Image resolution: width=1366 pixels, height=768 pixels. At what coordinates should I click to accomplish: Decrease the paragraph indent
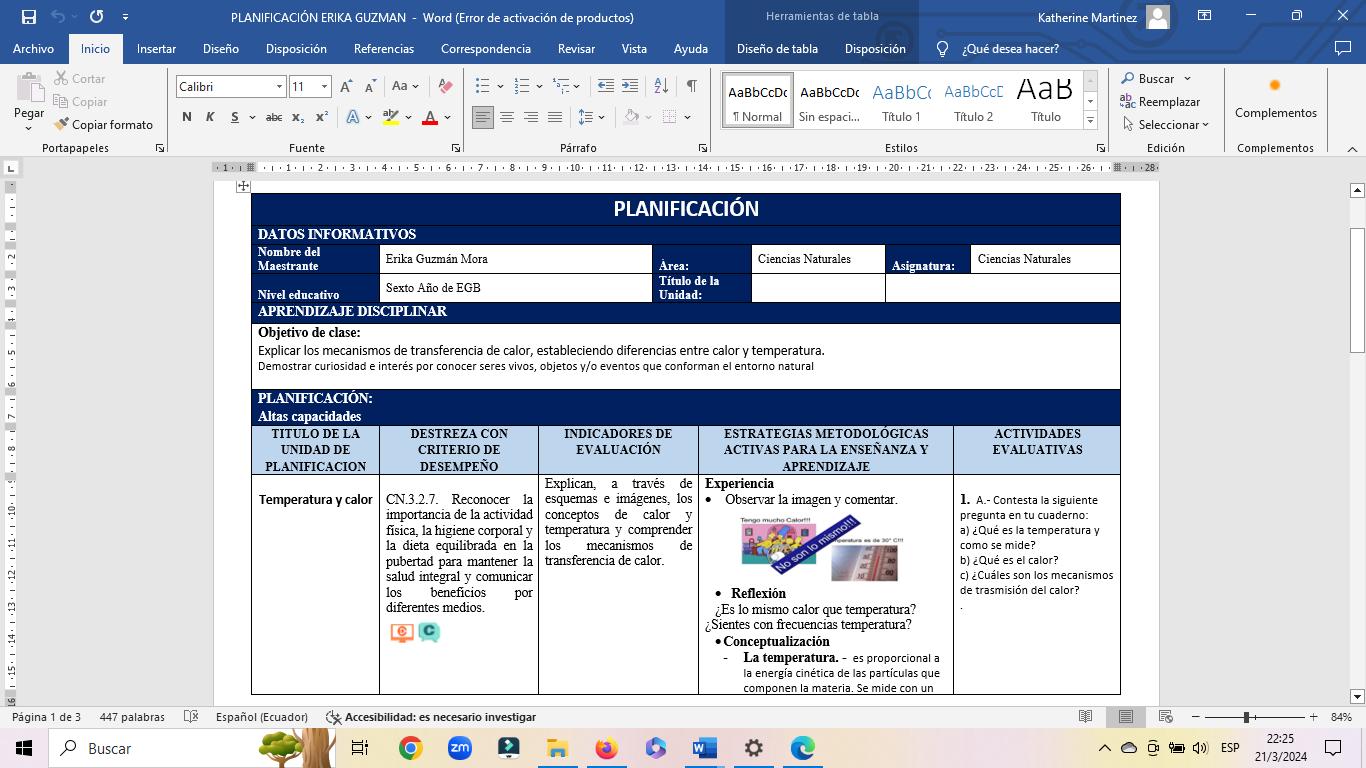(605, 87)
